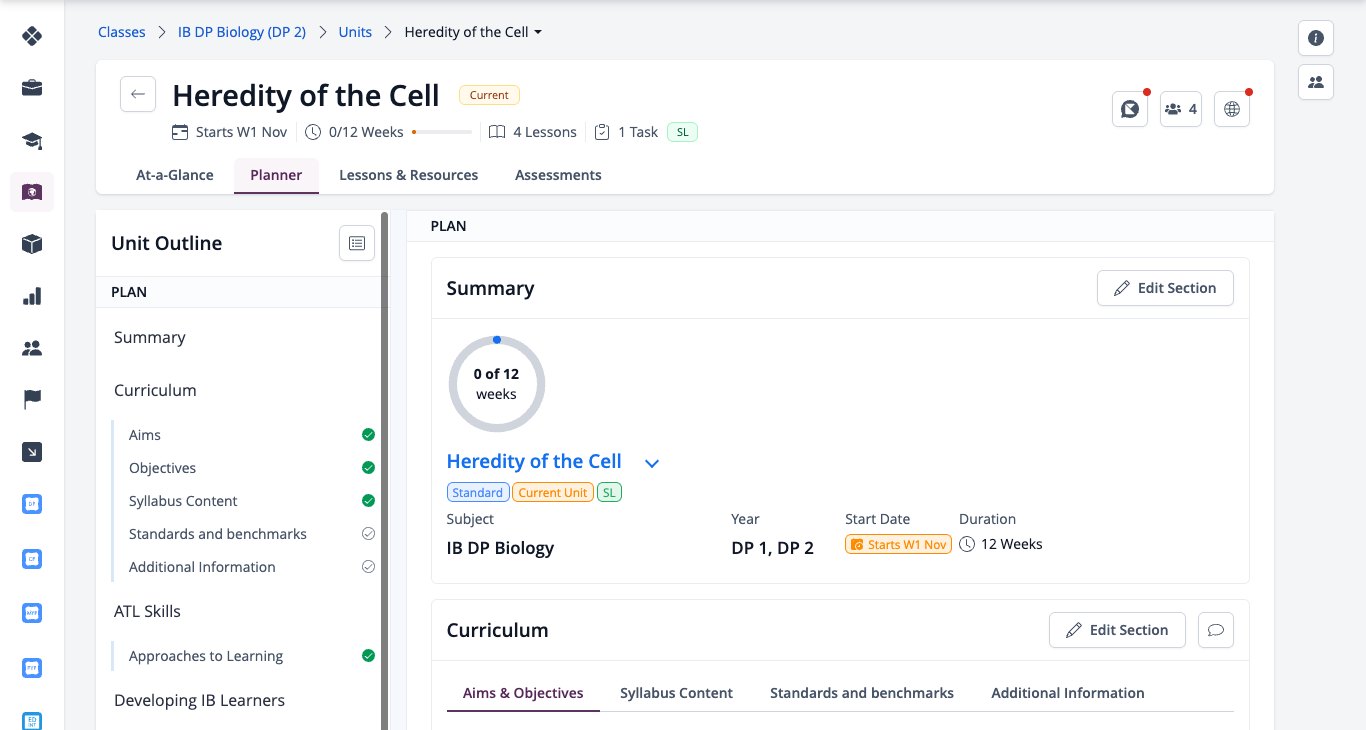Image resolution: width=1366 pixels, height=730 pixels.
Task: Click the green check next to Objectives
Action: (368, 468)
